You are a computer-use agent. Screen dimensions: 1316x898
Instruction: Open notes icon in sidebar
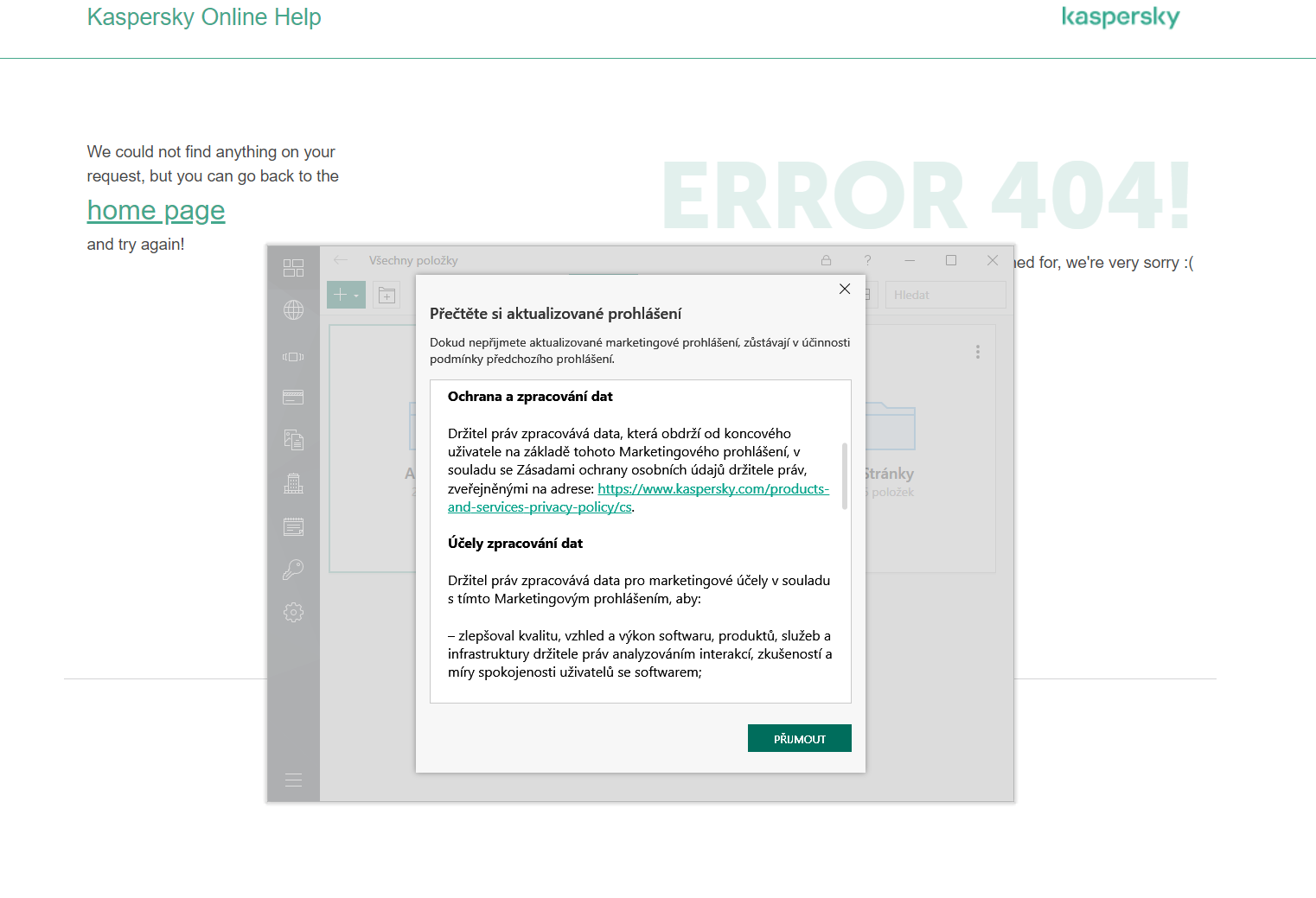tap(294, 526)
